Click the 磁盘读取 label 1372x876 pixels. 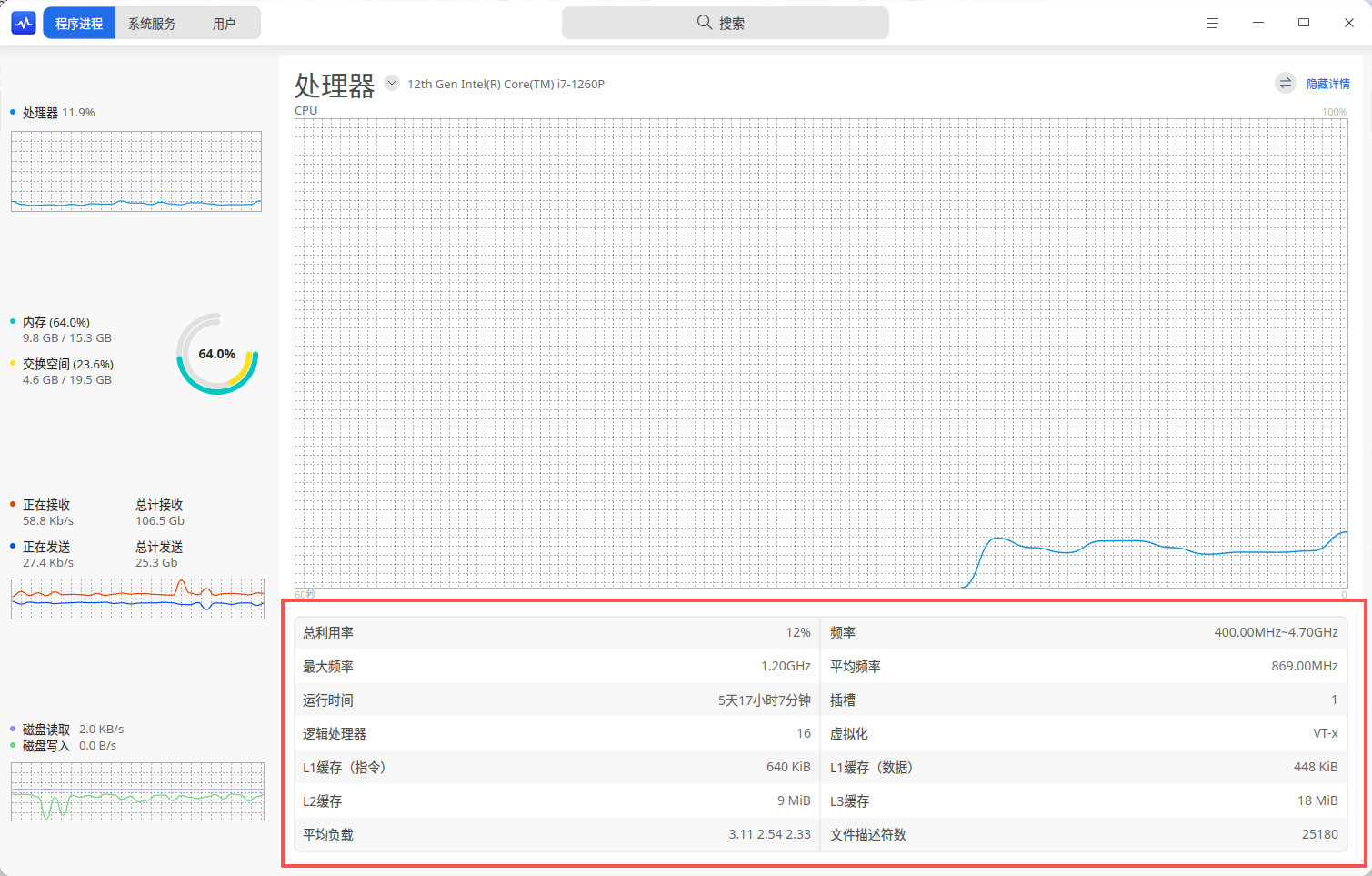(46, 730)
